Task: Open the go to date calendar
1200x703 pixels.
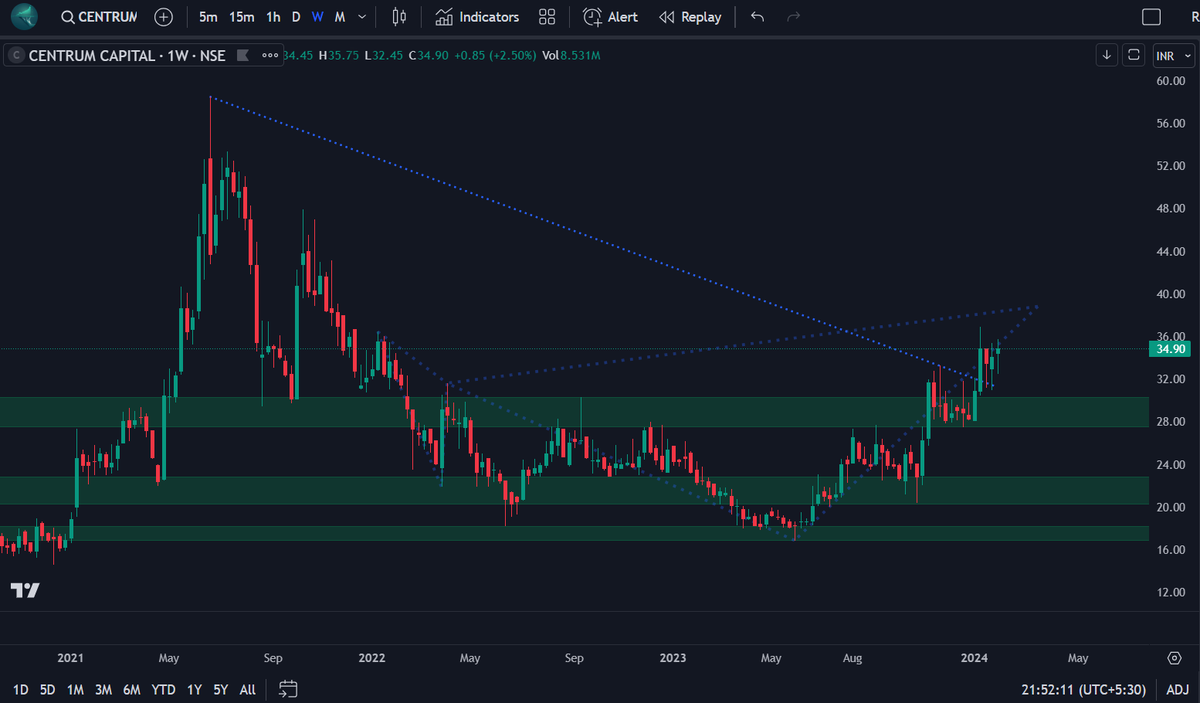Action: pyautogui.click(x=288, y=689)
